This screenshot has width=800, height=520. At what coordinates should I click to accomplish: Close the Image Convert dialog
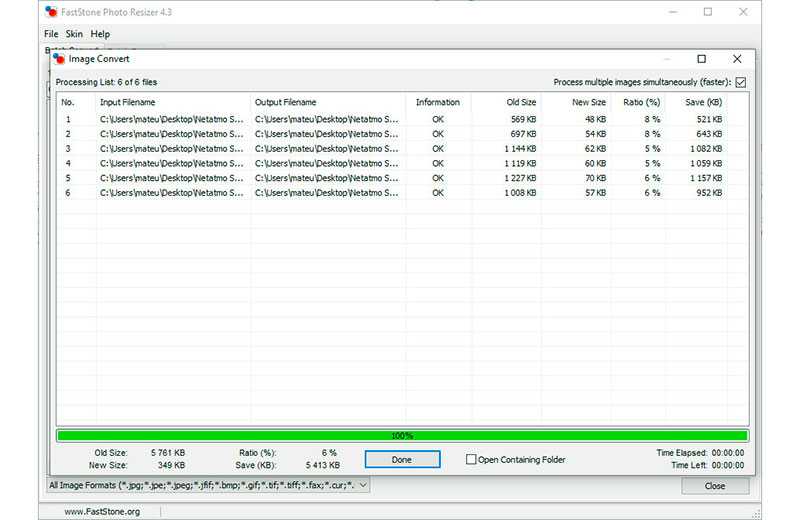pos(737,59)
